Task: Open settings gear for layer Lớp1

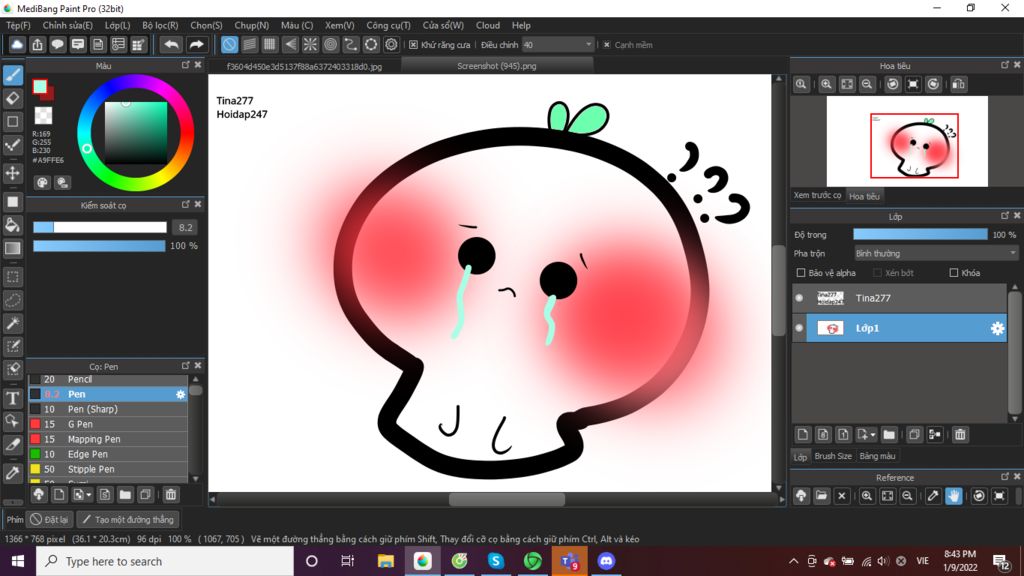Action: 997,328
